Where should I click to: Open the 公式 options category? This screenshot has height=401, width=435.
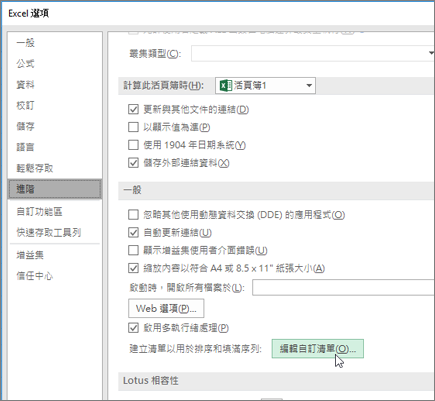click(26, 64)
